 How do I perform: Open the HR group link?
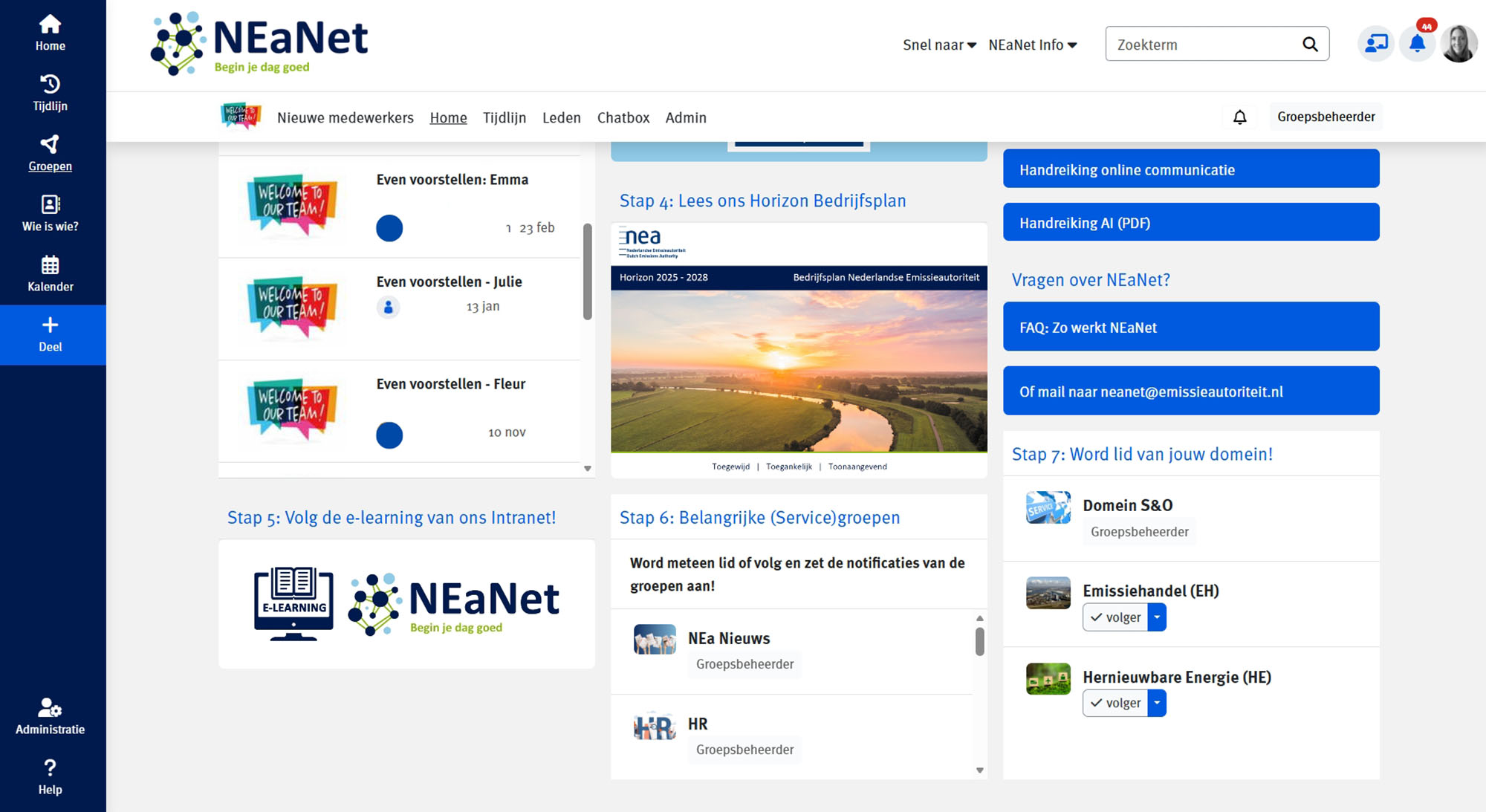coord(698,724)
